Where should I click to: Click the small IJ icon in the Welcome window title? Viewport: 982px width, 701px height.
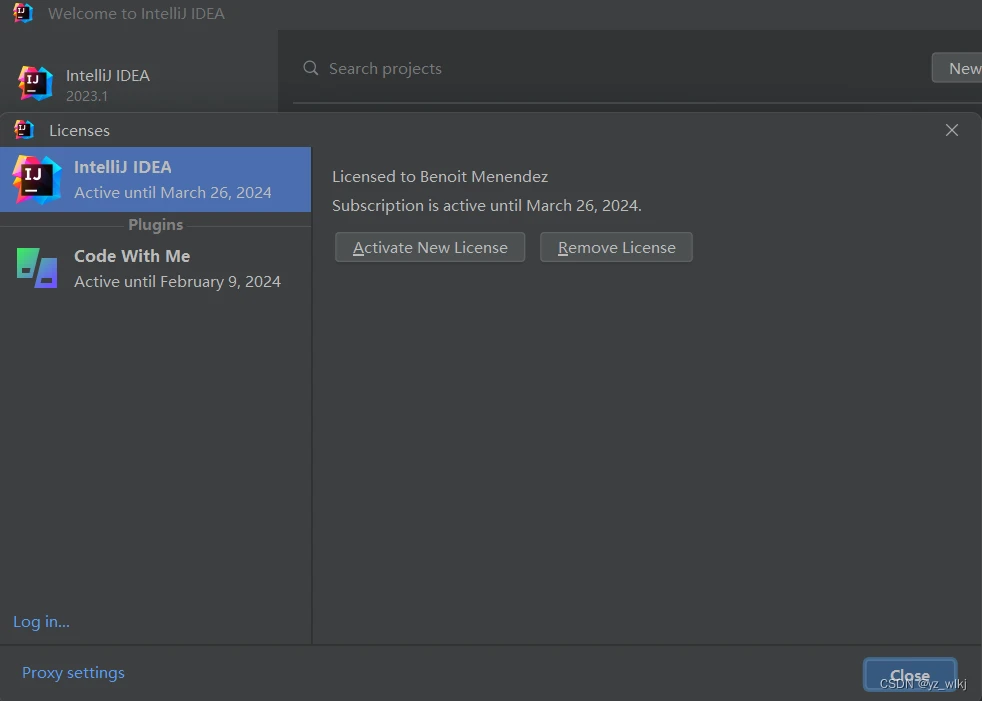coord(23,13)
